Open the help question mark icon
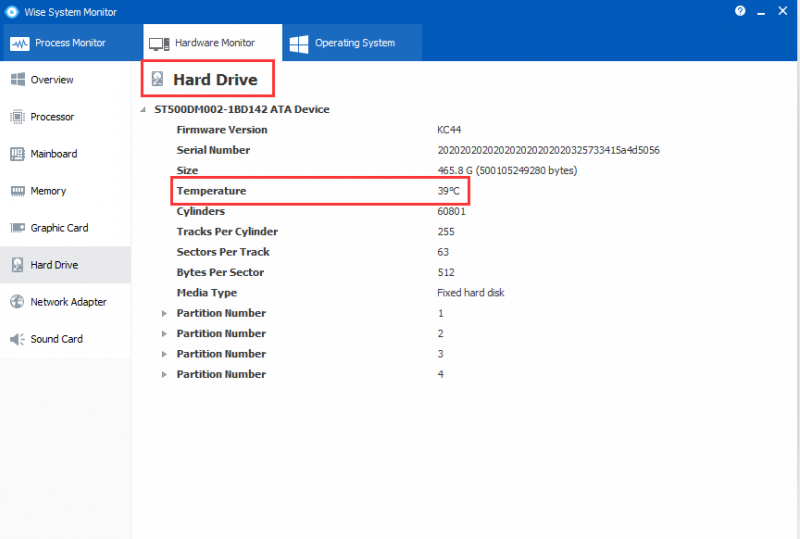This screenshot has height=539, width=800. point(740,11)
